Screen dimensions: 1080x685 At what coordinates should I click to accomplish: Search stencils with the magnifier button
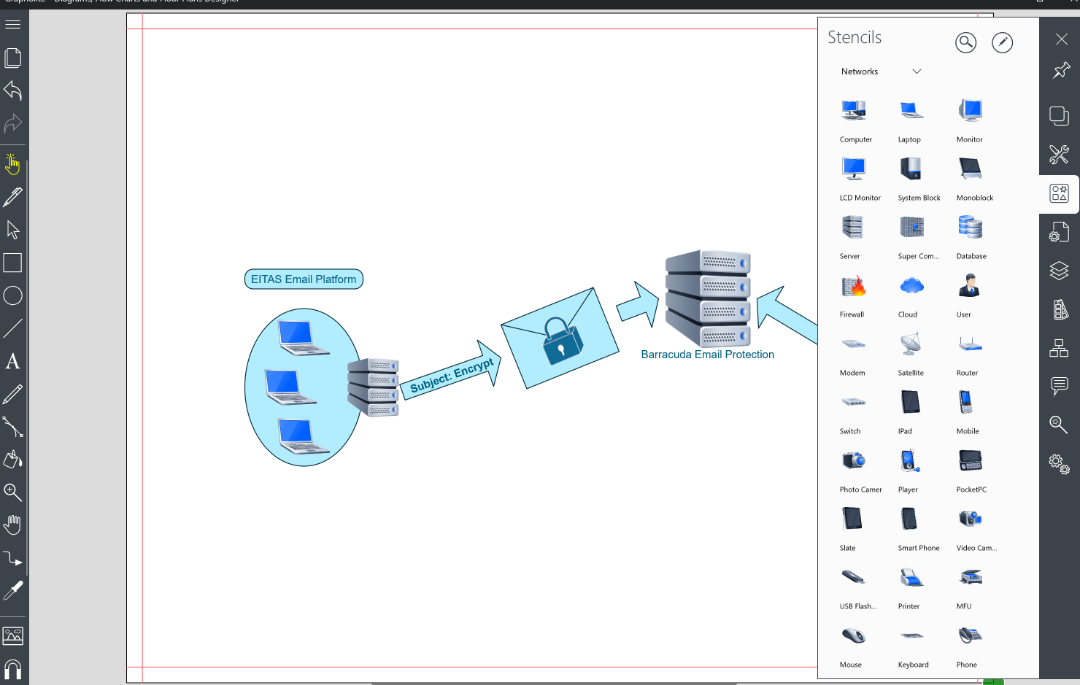click(x=965, y=42)
